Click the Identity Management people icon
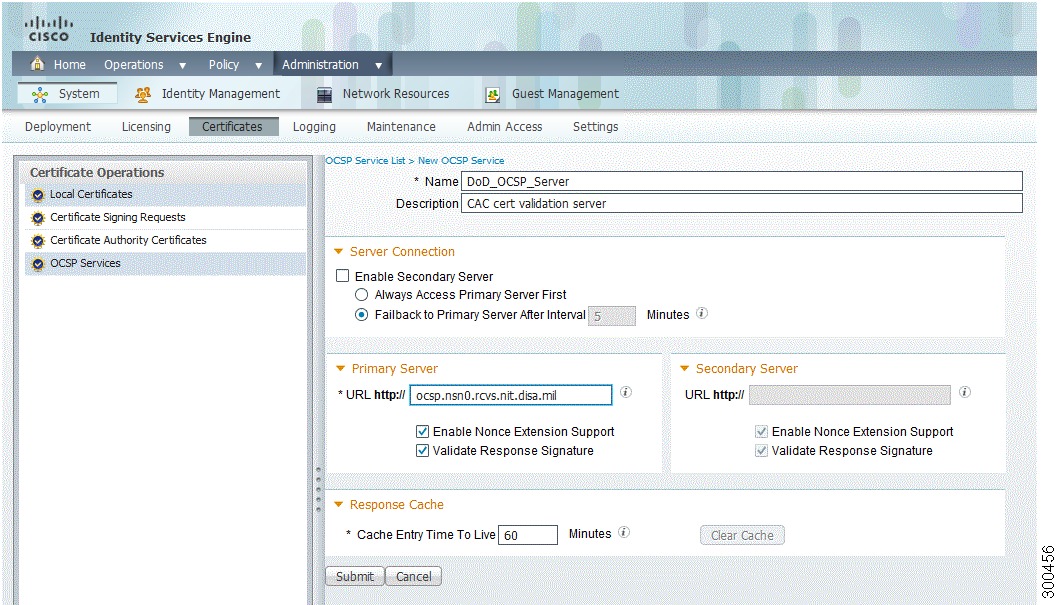This screenshot has height=605, width=1060. click(143, 95)
